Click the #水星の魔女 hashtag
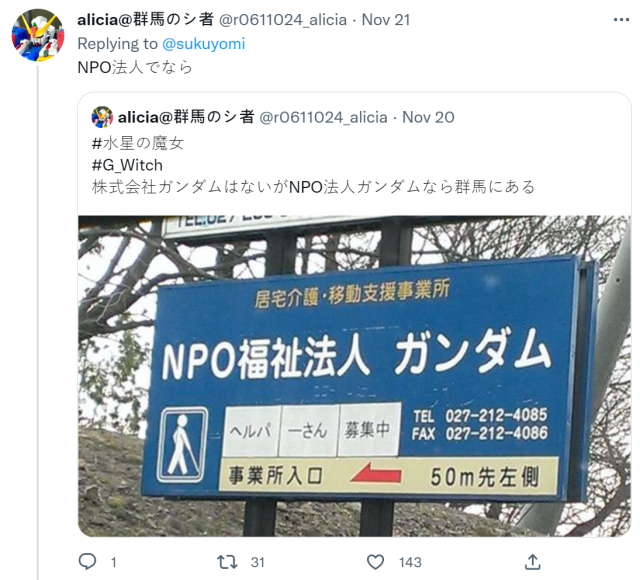640x580 pixels. [138, 143]
